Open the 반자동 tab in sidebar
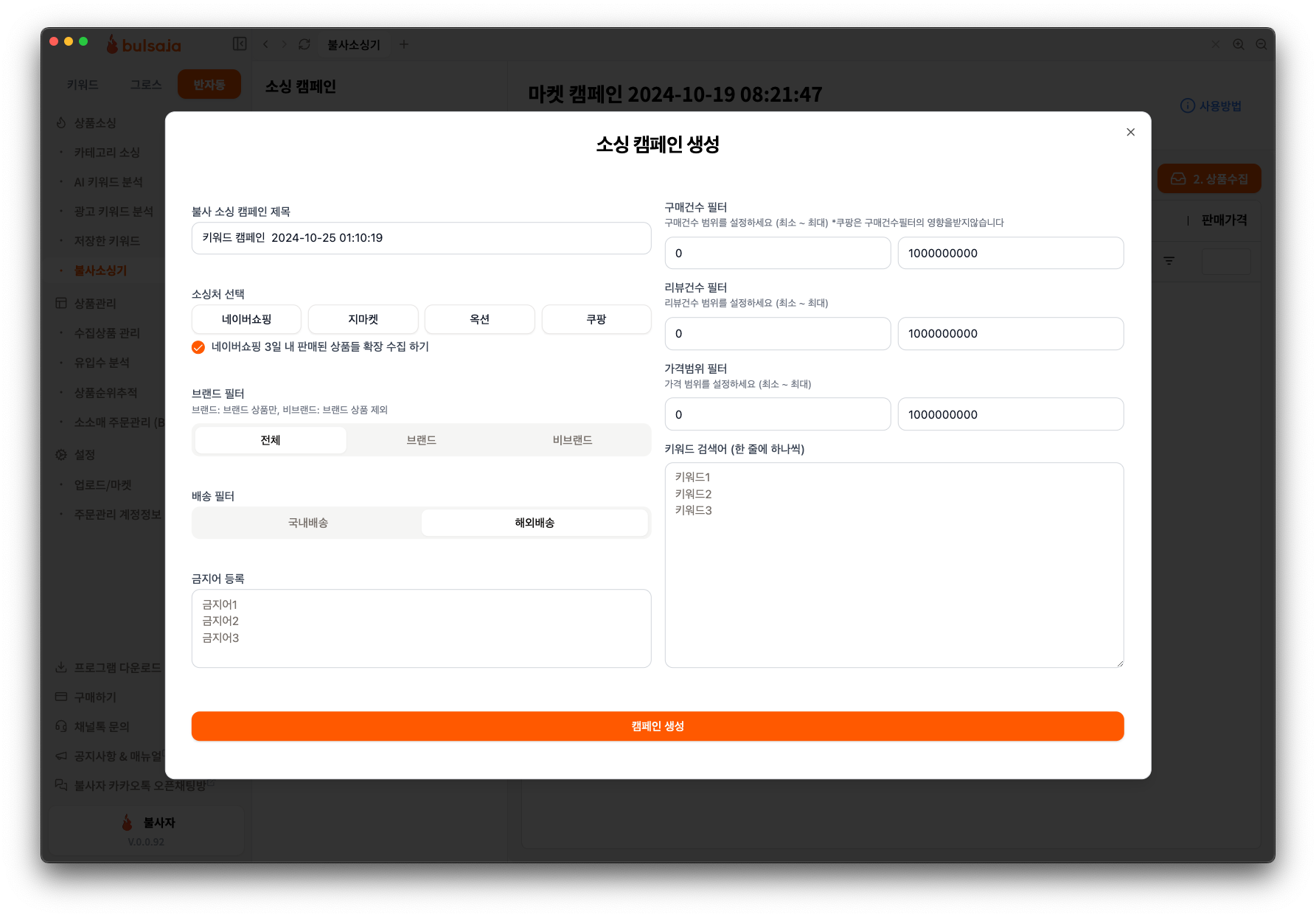Viewport: 1316px width, 917px height. [209, 85]
